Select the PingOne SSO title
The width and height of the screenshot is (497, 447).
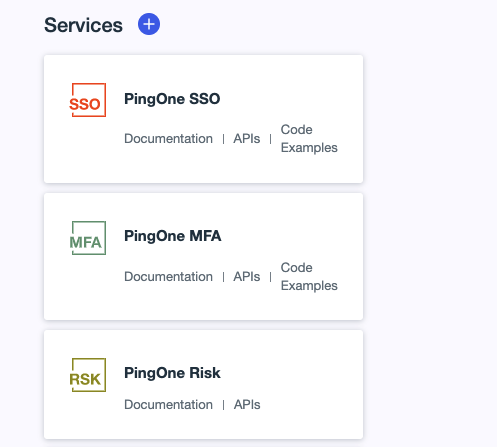[x=172, y=99]
